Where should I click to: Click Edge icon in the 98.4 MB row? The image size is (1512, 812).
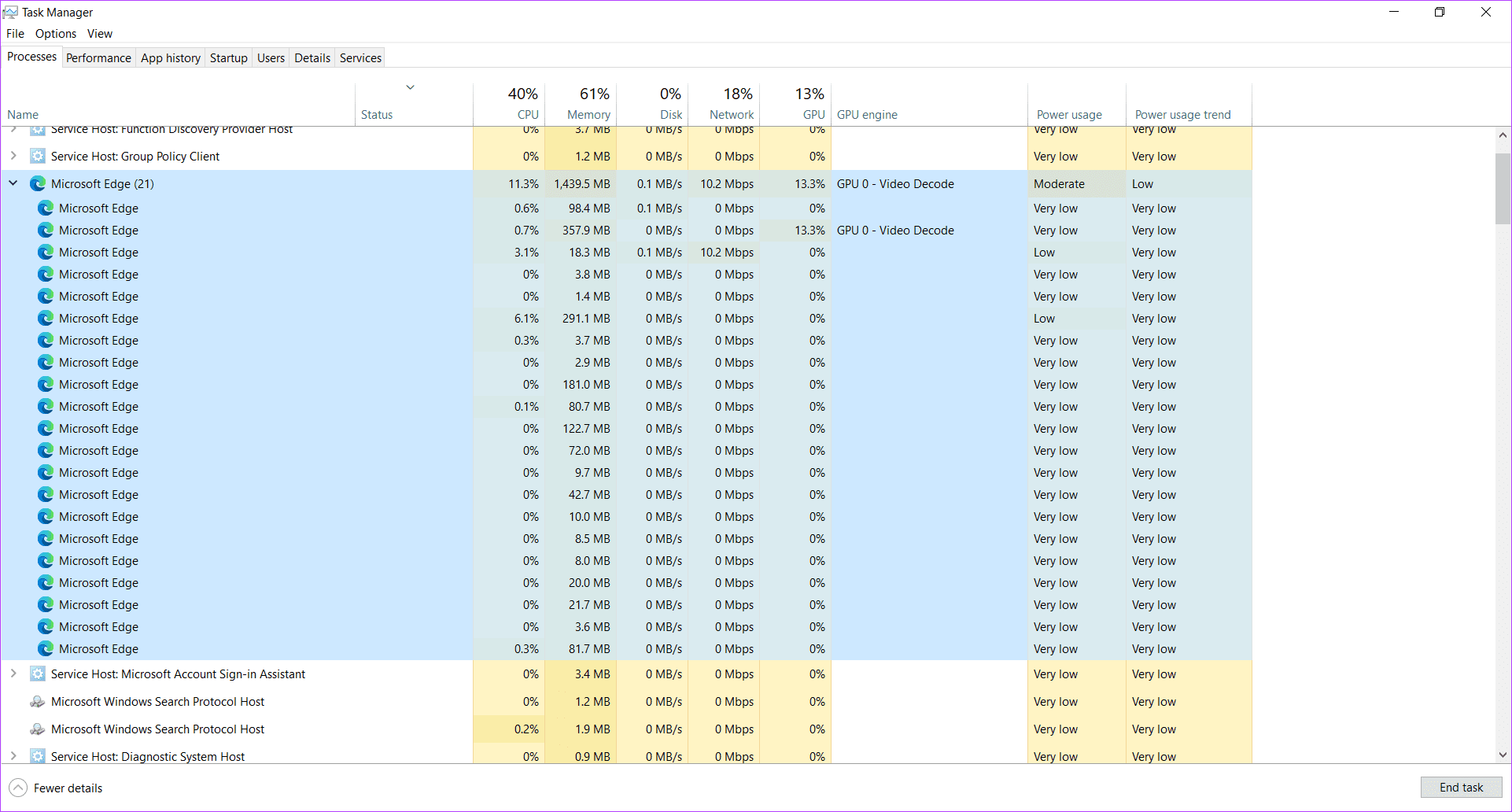(x=46, y=208)
